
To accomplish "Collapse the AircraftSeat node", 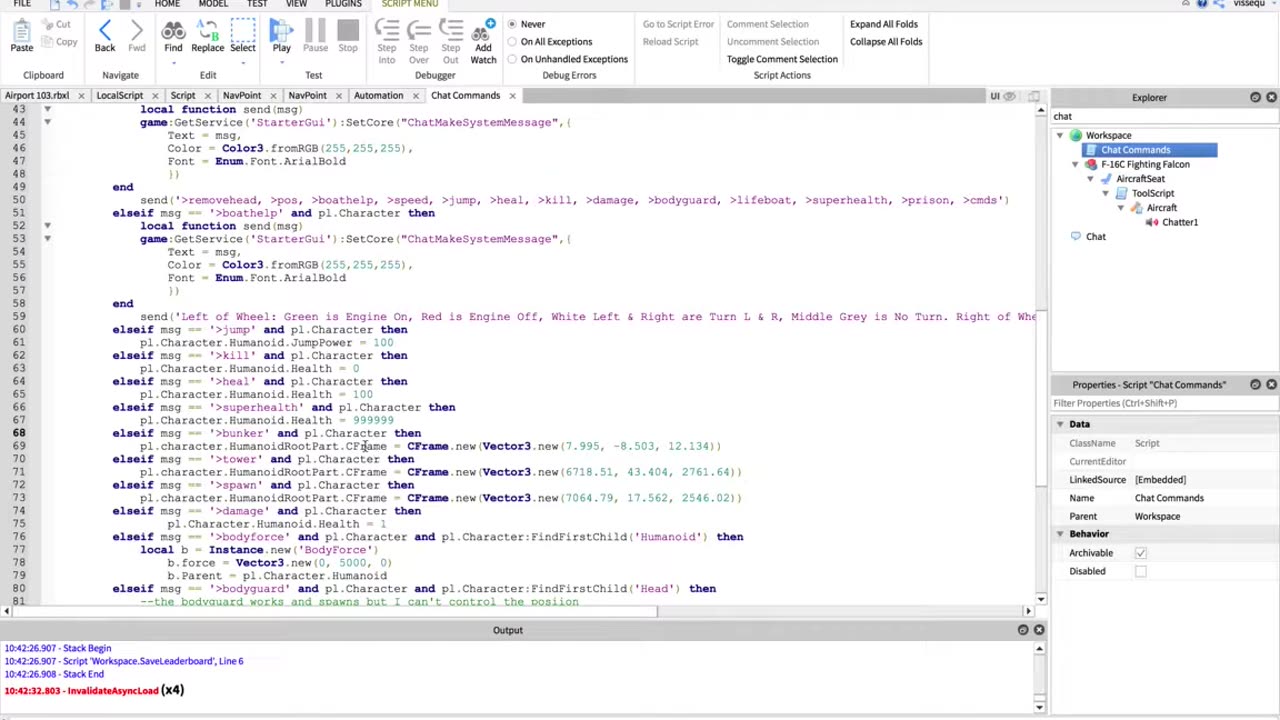I will tap(1090, 179).
